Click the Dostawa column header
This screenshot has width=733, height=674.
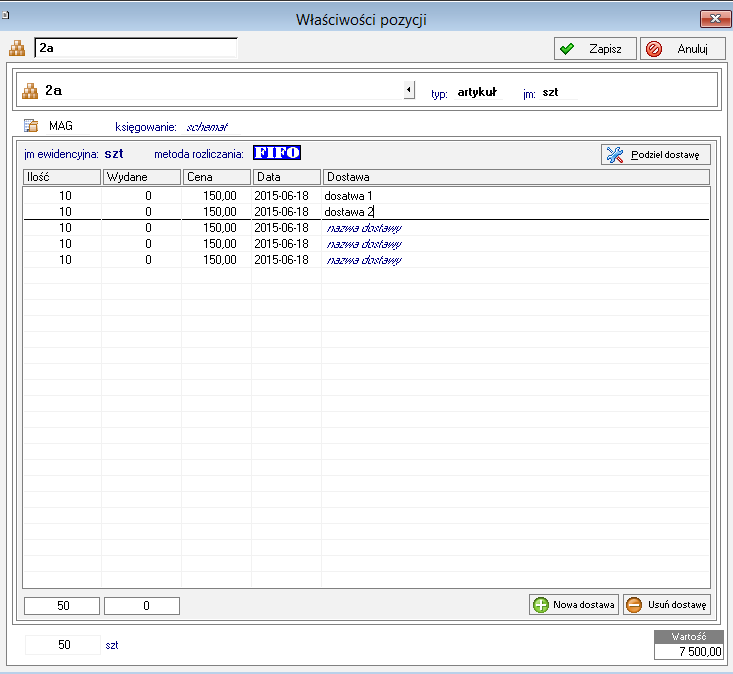point(515,177)
